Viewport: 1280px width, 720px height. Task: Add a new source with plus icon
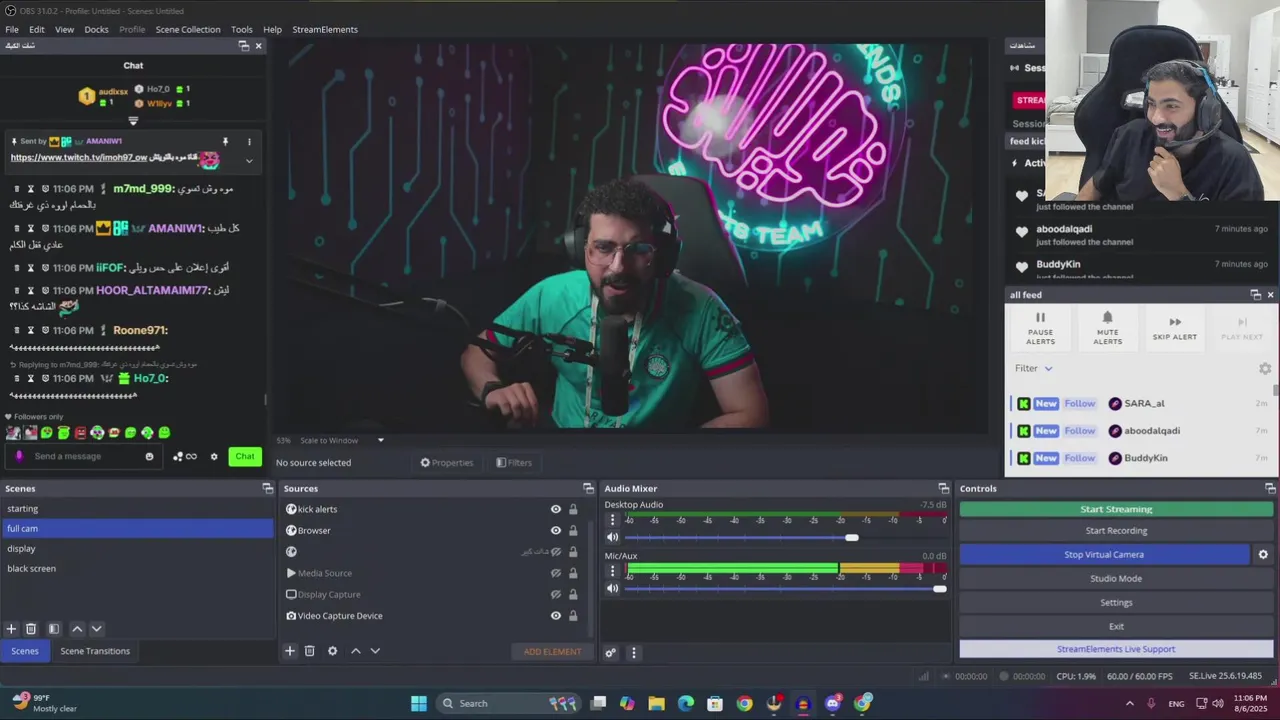[290, 651]
